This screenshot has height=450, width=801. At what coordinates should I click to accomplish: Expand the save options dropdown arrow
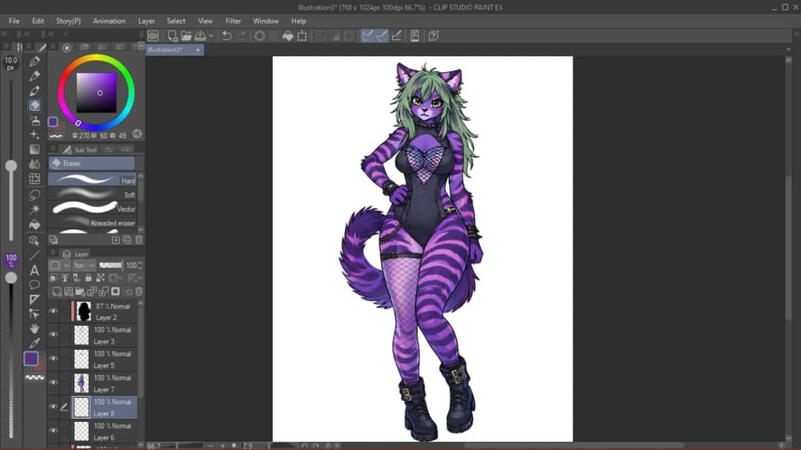[210, 36]
